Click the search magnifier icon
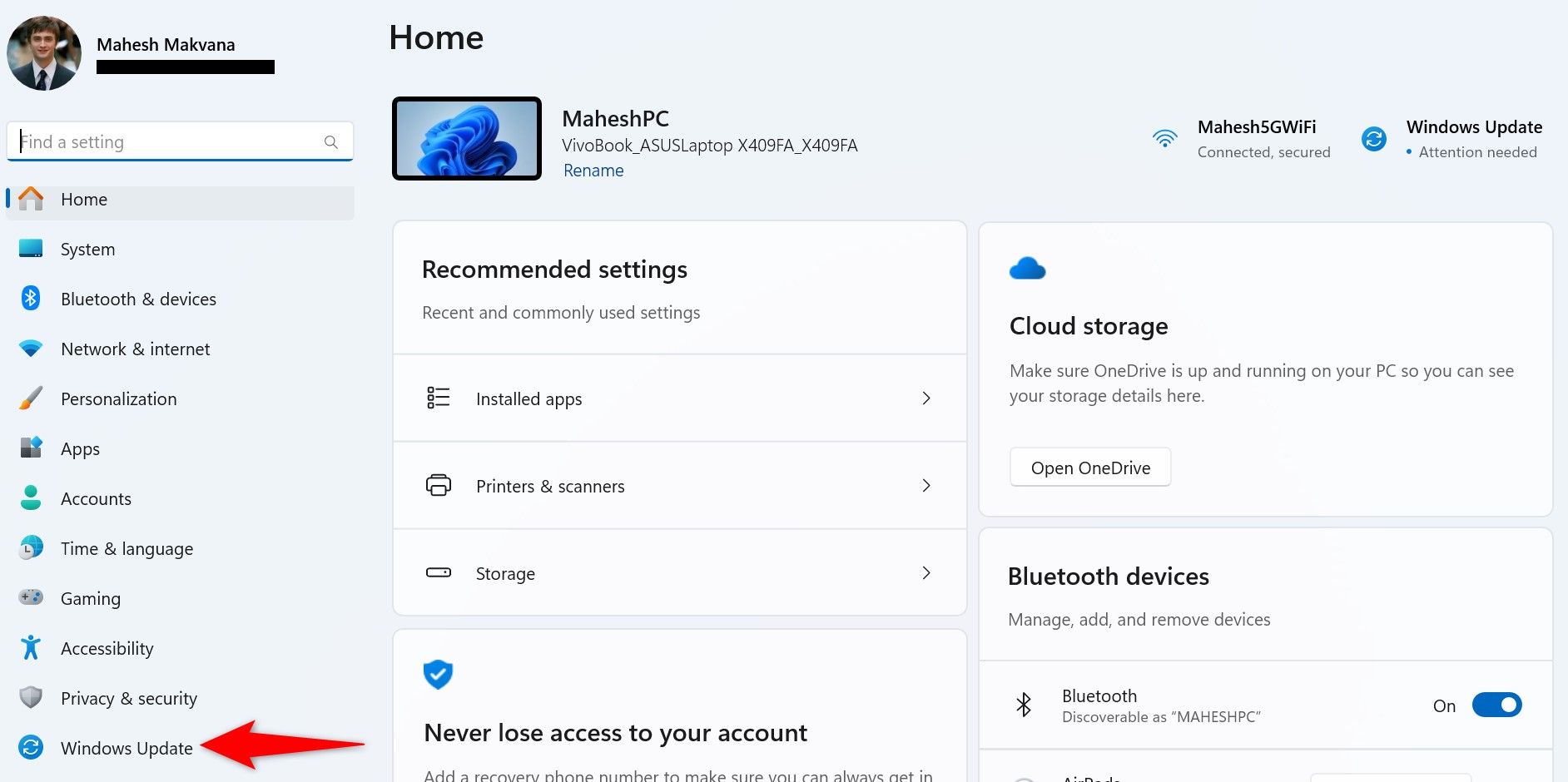The height and width of the screenshot is (782, 1568). (x=331, y=142)
